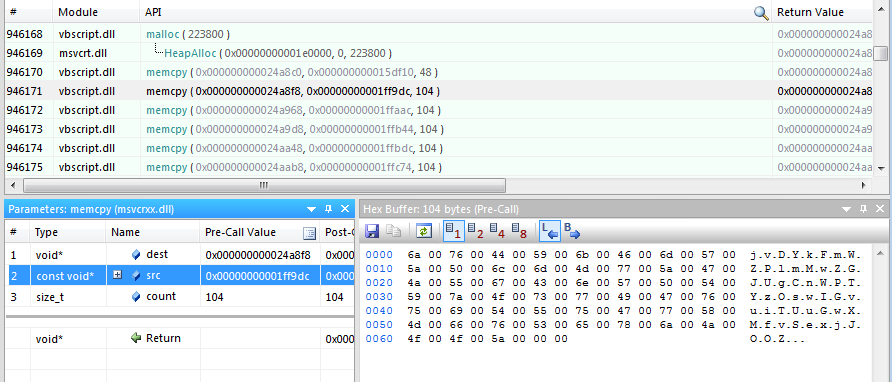Click the count parameter icon
Viewport: 892px width, 382px height.
[x=135, y=297]
